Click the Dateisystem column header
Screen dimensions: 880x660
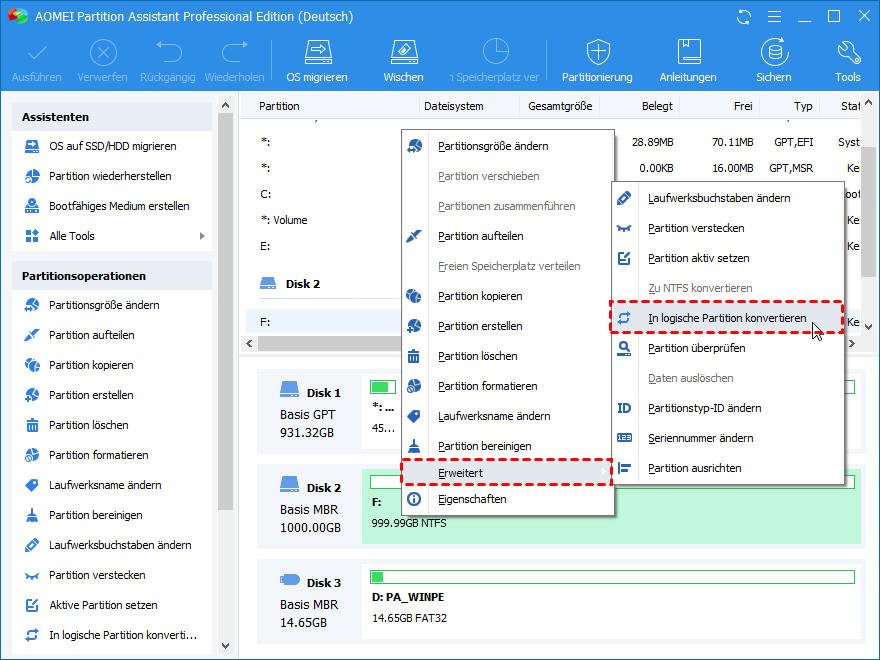tap(453, 106)
